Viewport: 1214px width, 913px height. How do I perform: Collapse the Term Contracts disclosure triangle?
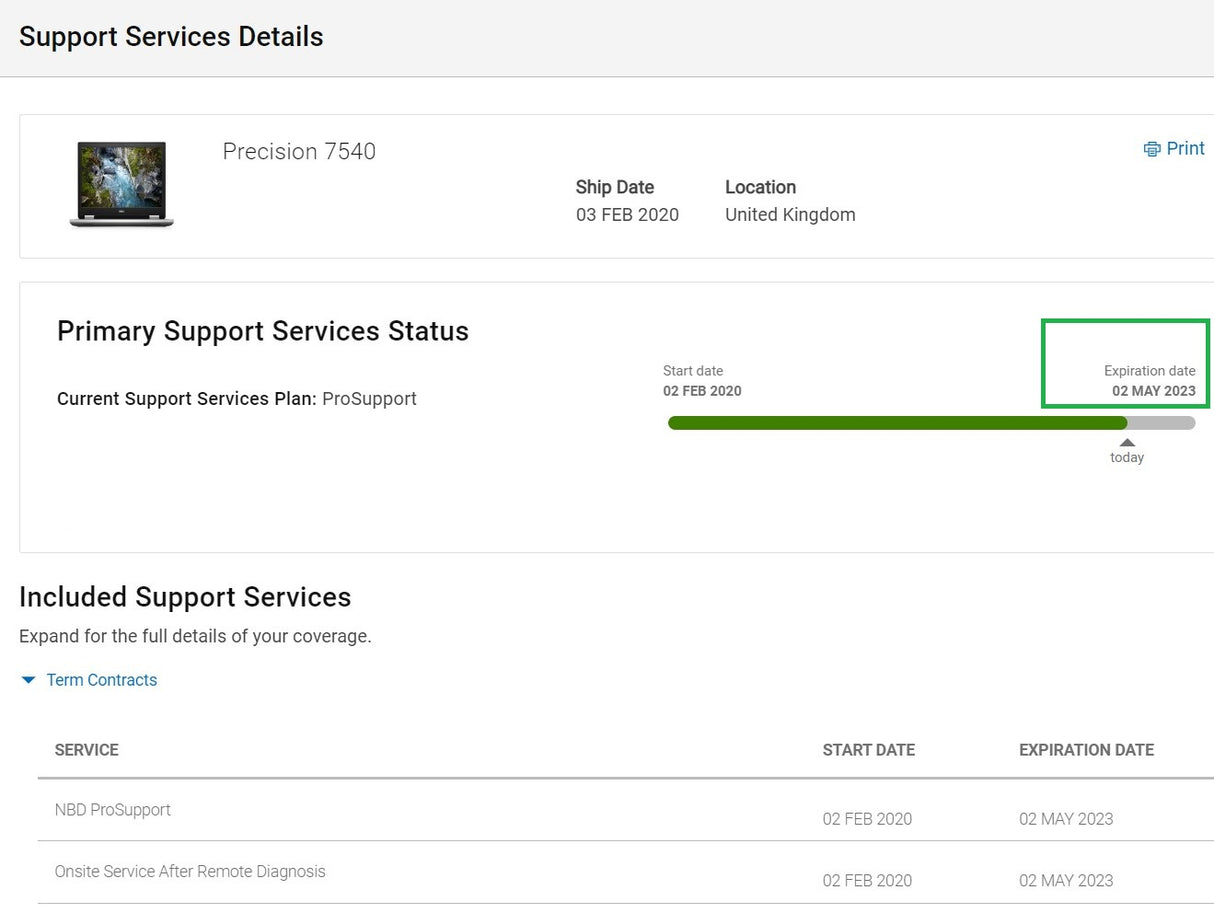pos(28,680)
